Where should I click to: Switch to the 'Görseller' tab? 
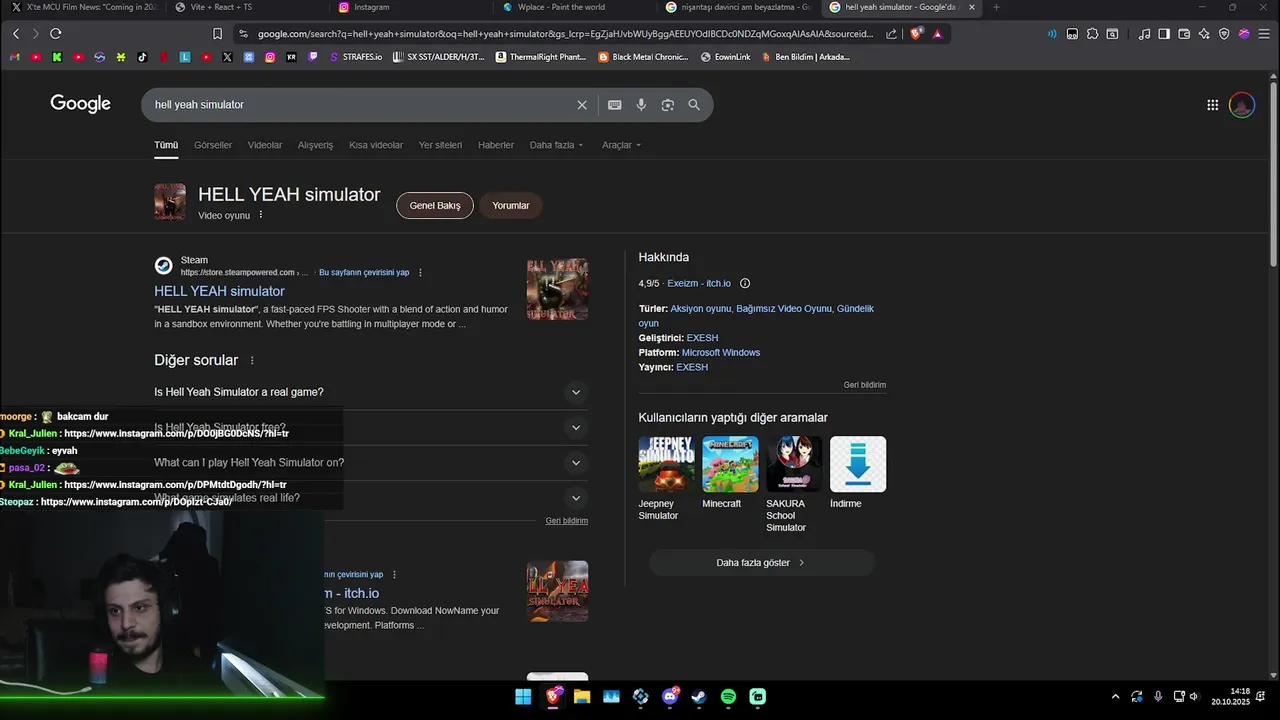213,145
